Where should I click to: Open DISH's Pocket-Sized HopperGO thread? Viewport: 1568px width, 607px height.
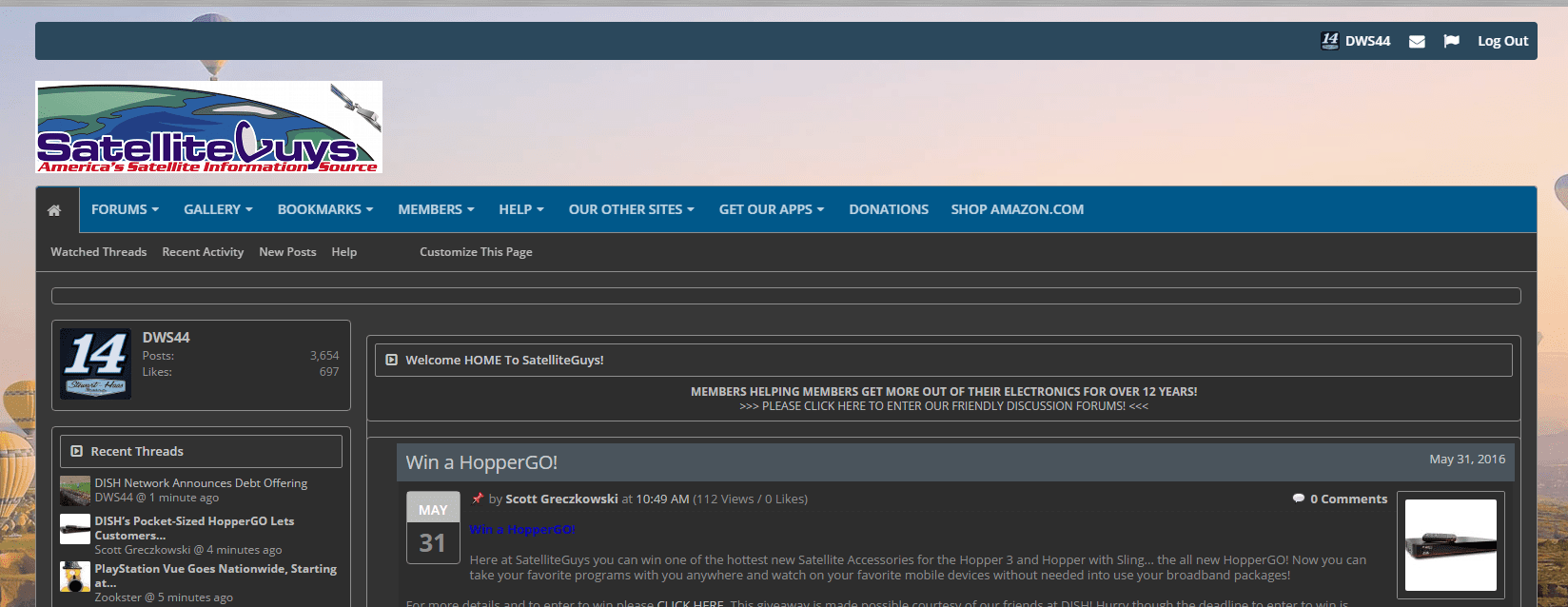pyautogui.click(x=194, y=528)
